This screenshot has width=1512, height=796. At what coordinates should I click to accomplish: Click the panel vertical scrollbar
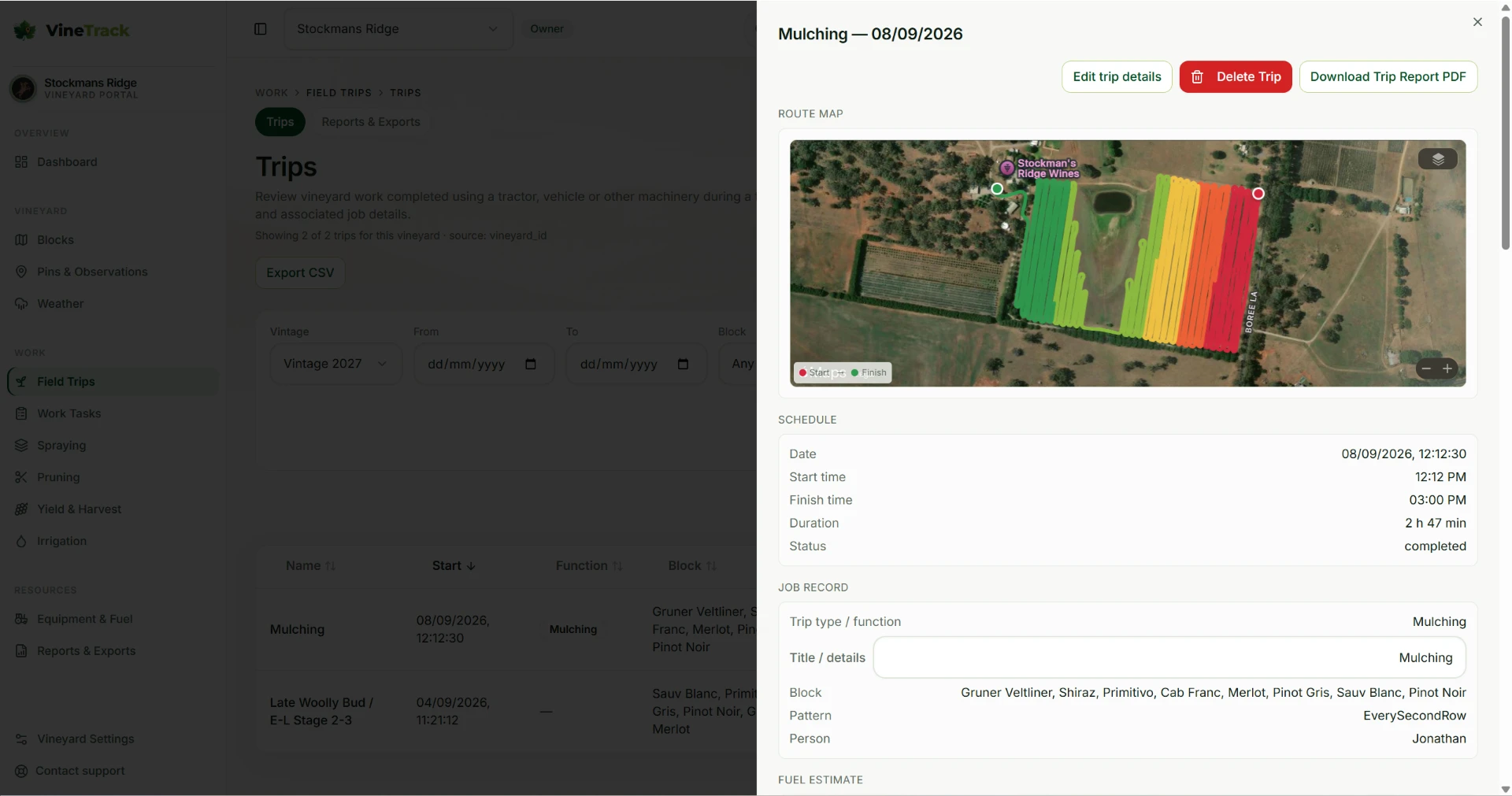coord(1505,134)
